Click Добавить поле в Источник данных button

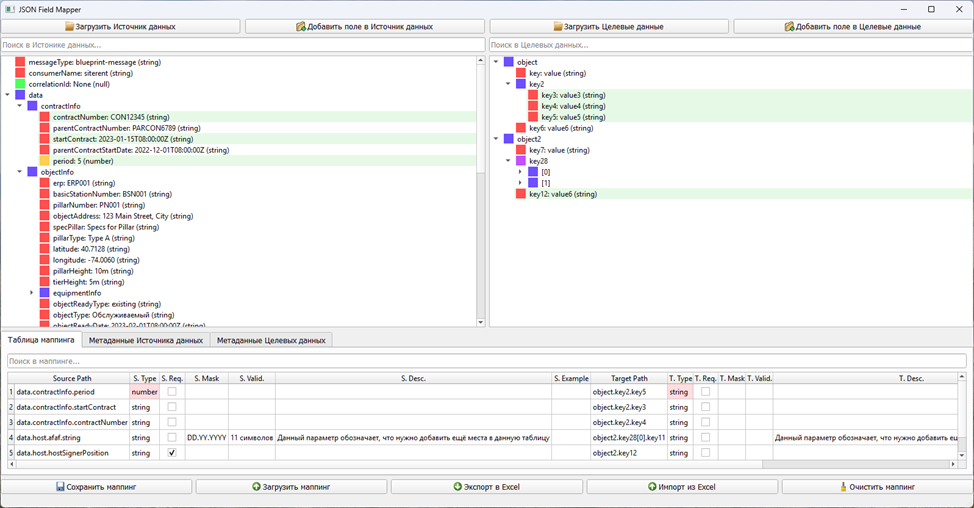click(365, 27)
